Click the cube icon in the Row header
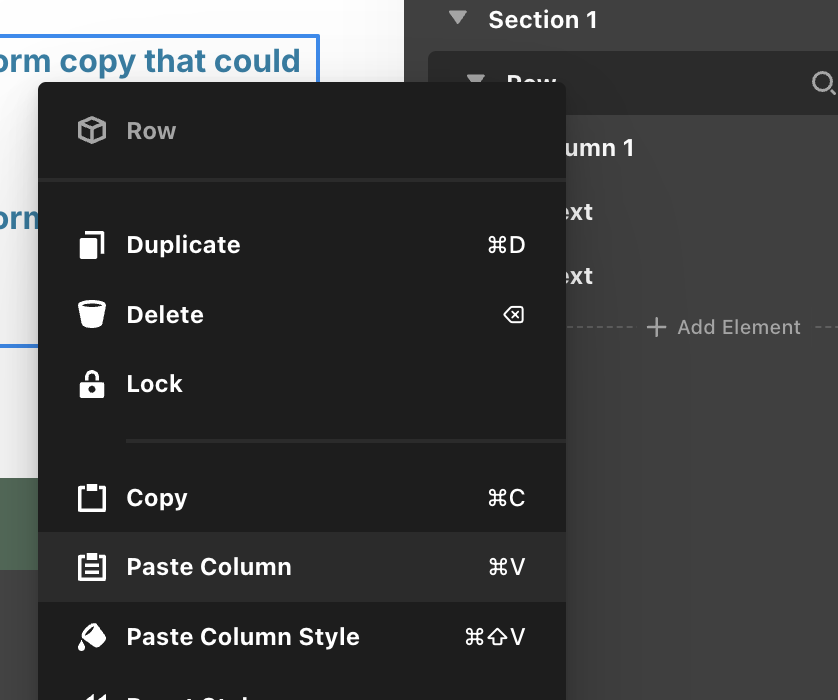 click(92, 131)
